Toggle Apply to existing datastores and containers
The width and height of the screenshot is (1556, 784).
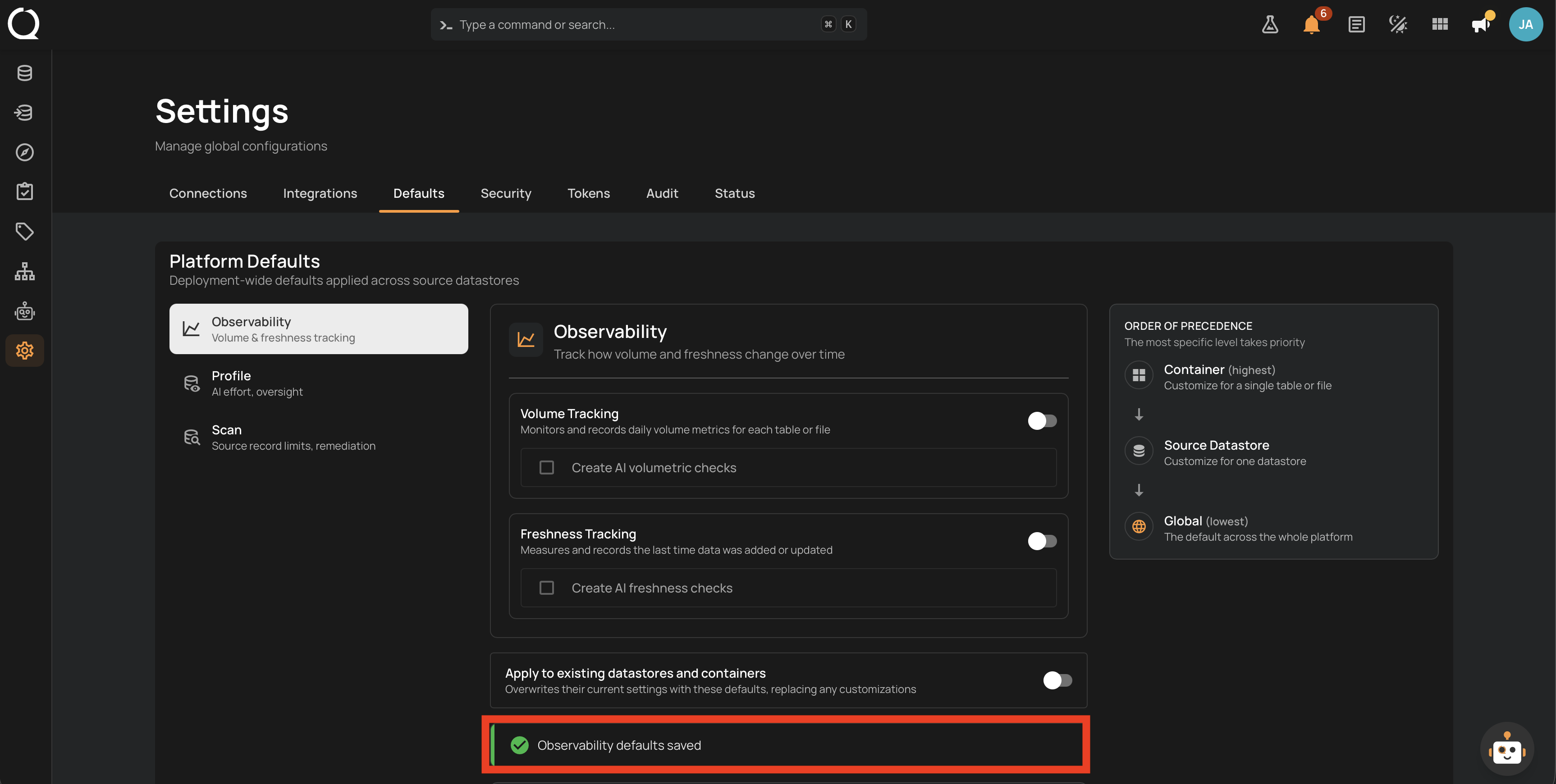coord(1057,680)
